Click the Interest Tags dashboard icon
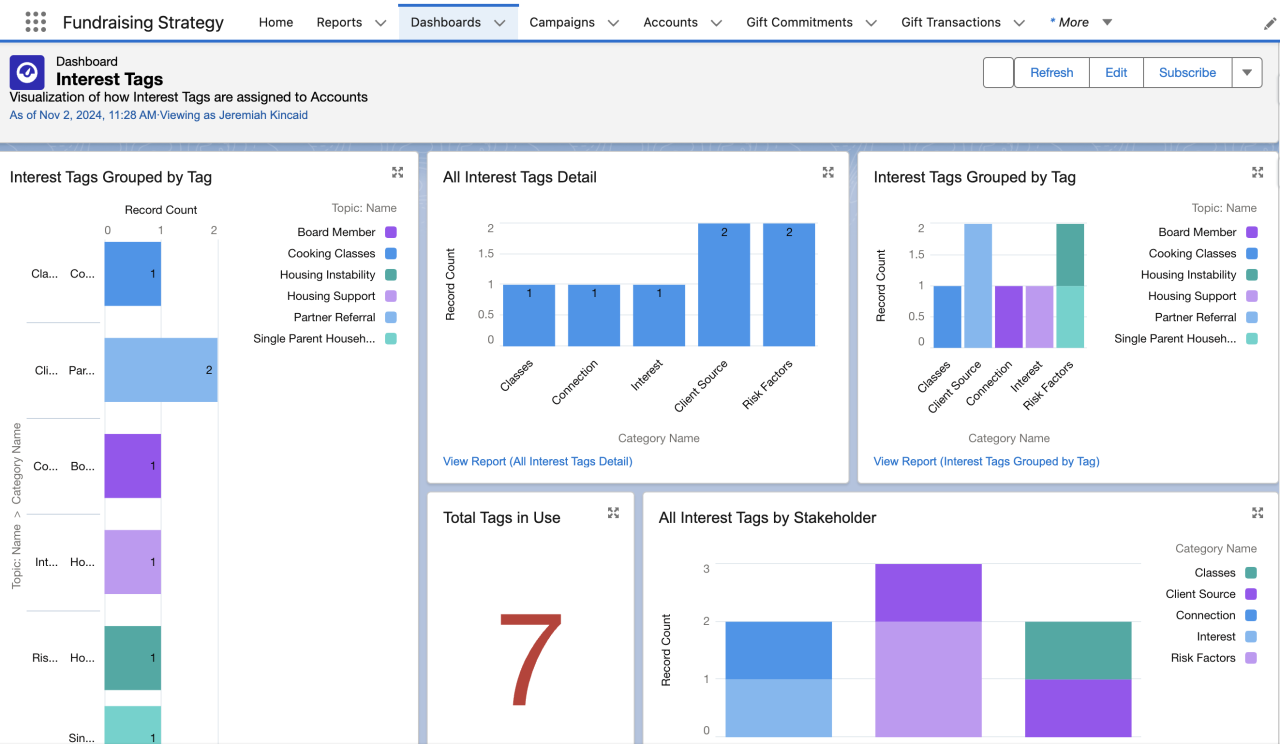Image resolution: width=1280 pixels, height=744 pixels. pyautogui.click(x=27, y=72)
